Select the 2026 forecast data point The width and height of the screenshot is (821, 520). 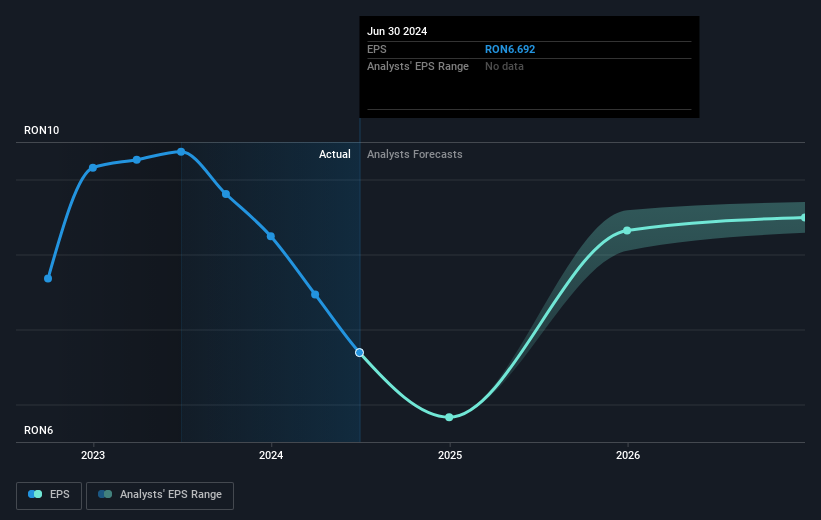pyautogui.click(x=627, y=230)
